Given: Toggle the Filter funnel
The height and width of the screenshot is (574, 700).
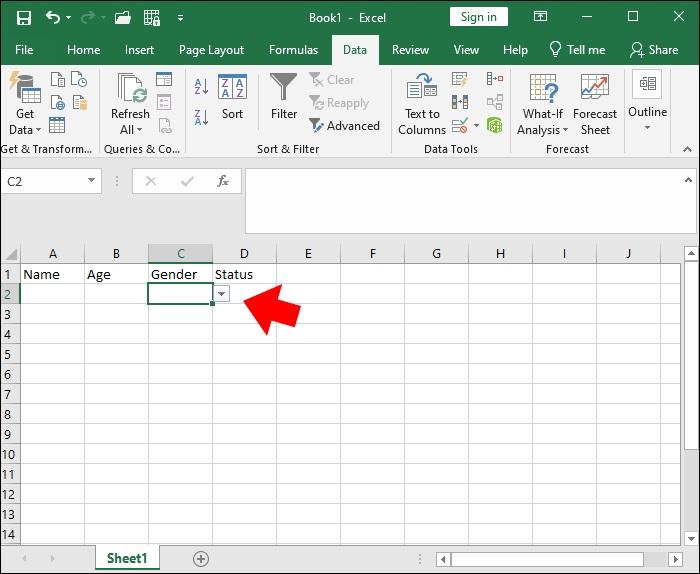Looking at the screenshot, I should coord(283,97).
